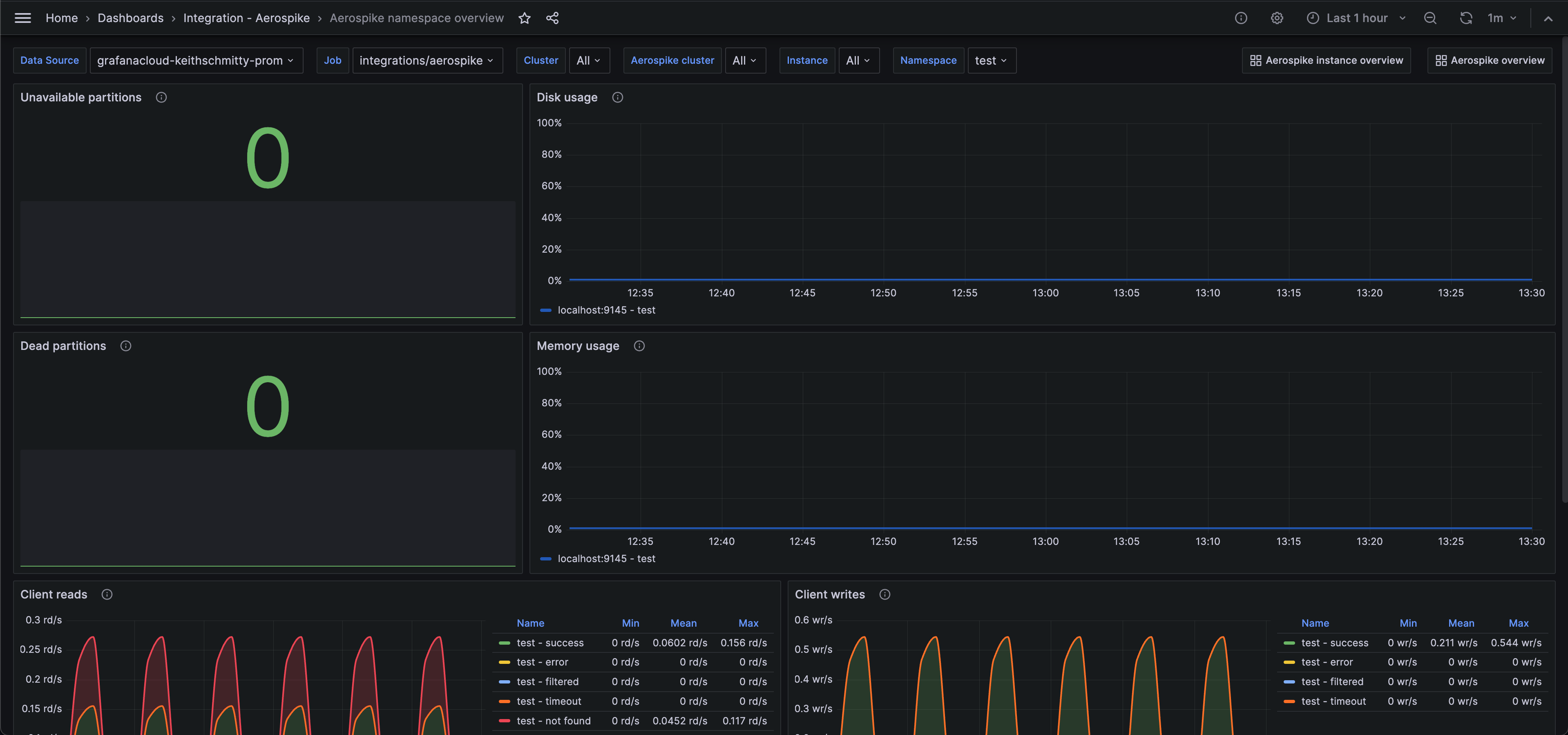Click the zoom out time range icon

pyautogui.click(x=1430, y=18)
